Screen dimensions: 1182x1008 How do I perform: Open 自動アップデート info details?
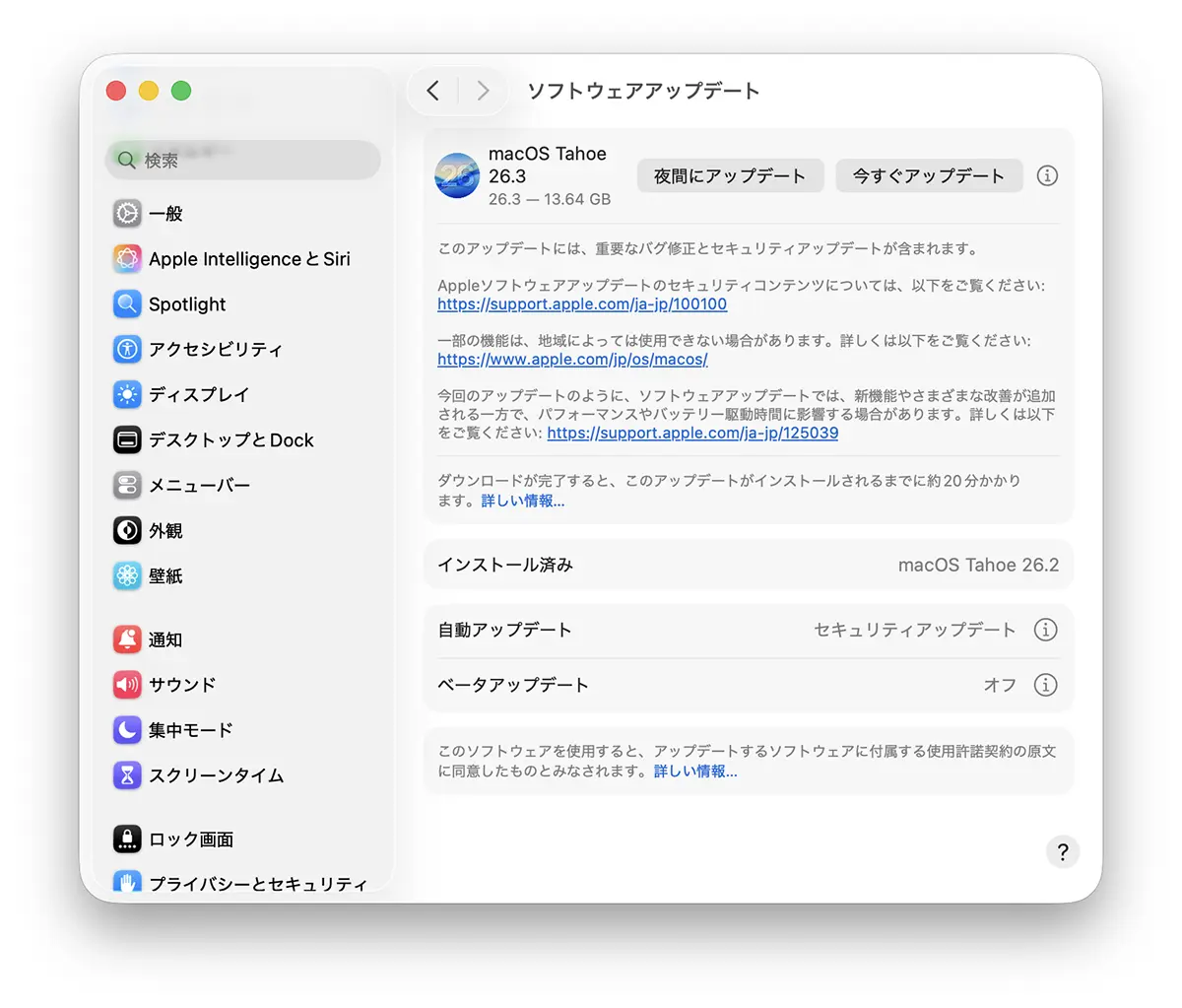(x=1046, y=630)
